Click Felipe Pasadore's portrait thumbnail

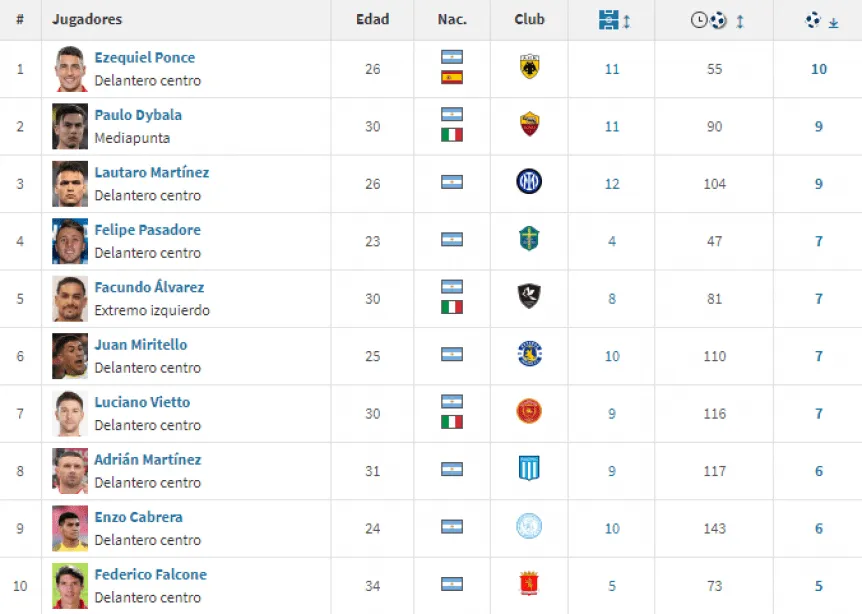click(70, 241)
